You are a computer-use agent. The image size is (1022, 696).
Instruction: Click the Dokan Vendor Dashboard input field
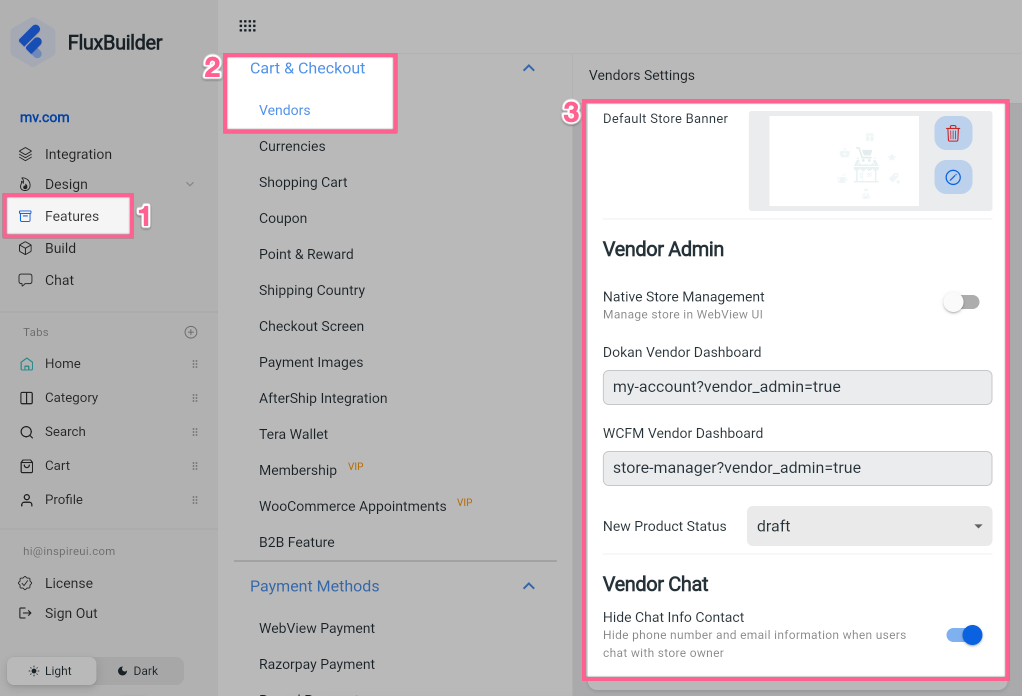coord(797,387)
